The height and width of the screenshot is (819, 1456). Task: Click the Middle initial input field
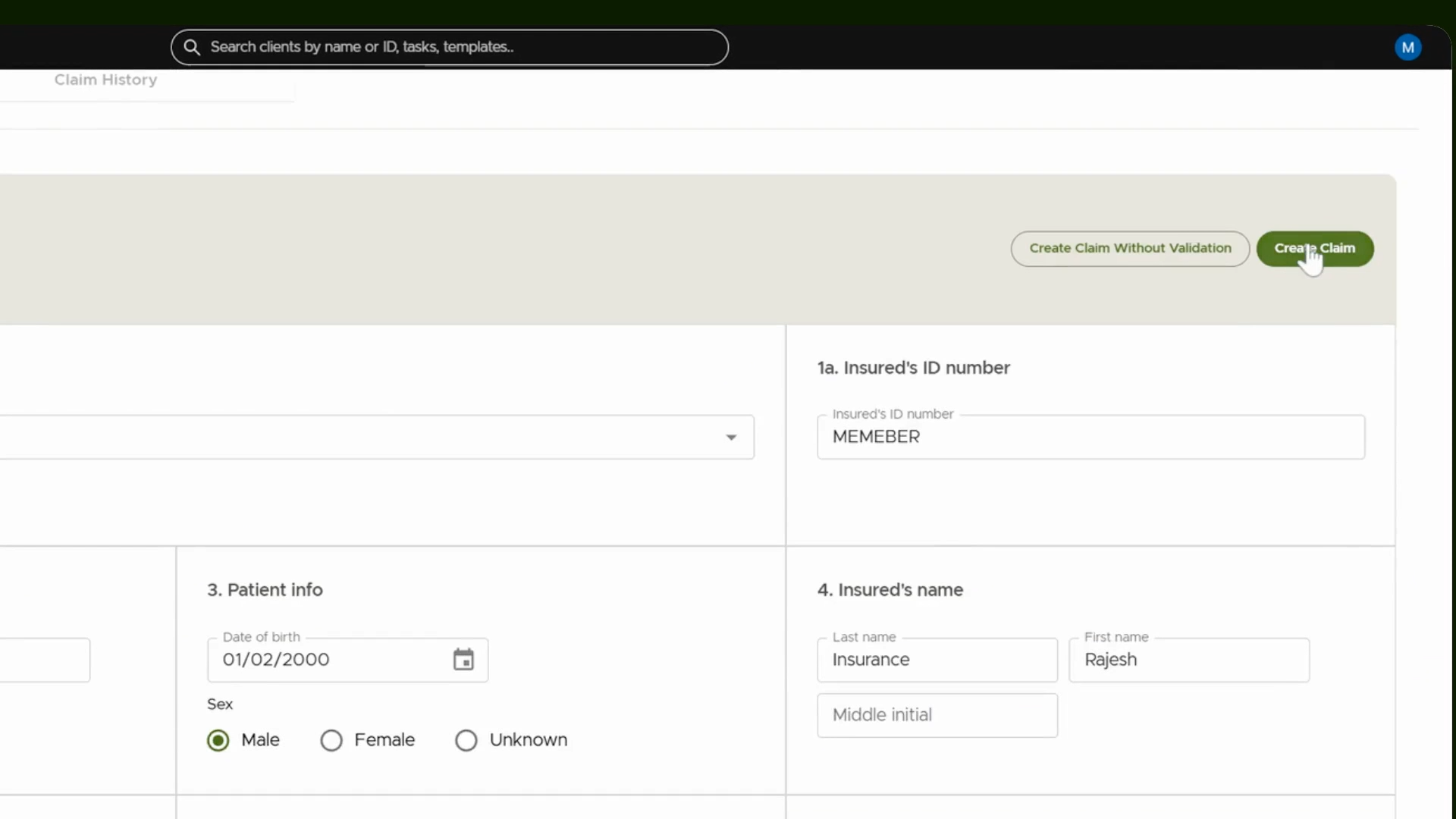point(937,715)
